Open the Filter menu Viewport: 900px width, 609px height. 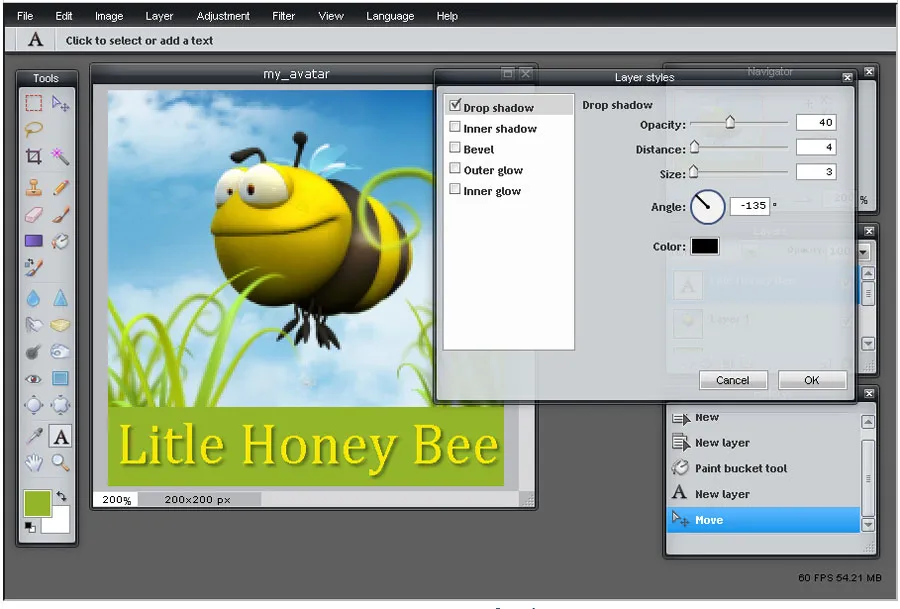click(284, 16)
